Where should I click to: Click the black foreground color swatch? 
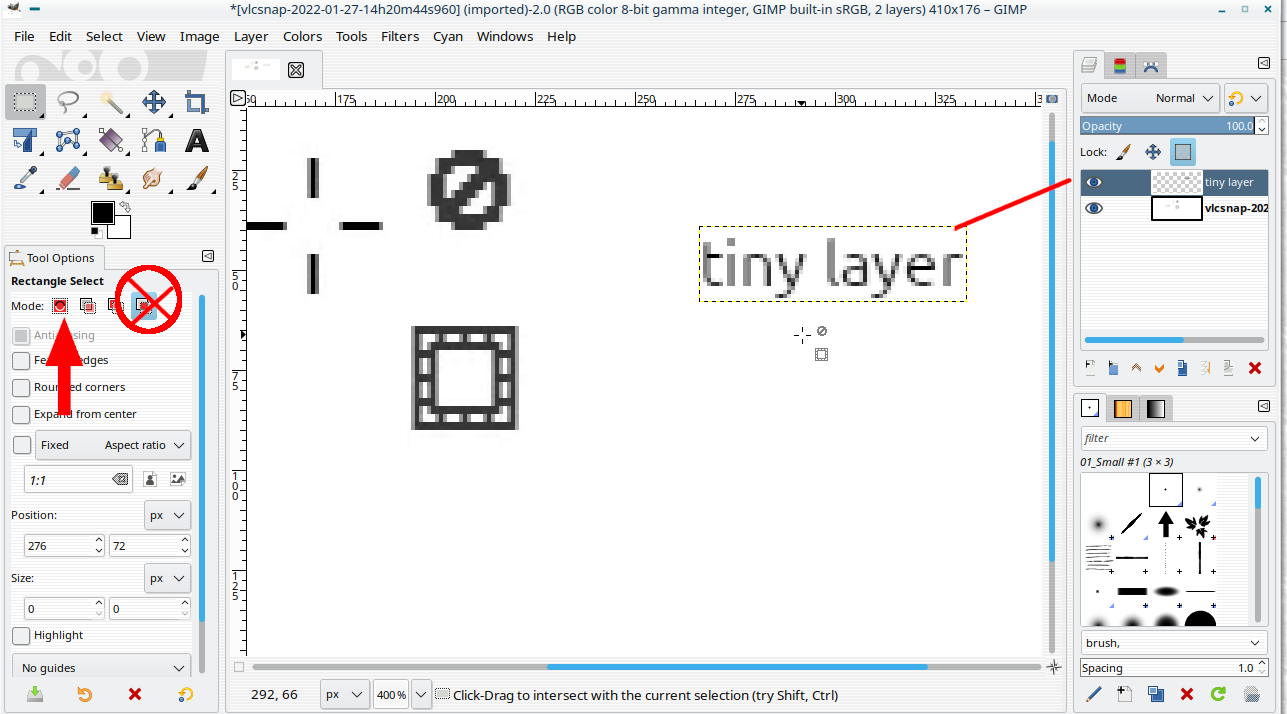coord(101,212)
